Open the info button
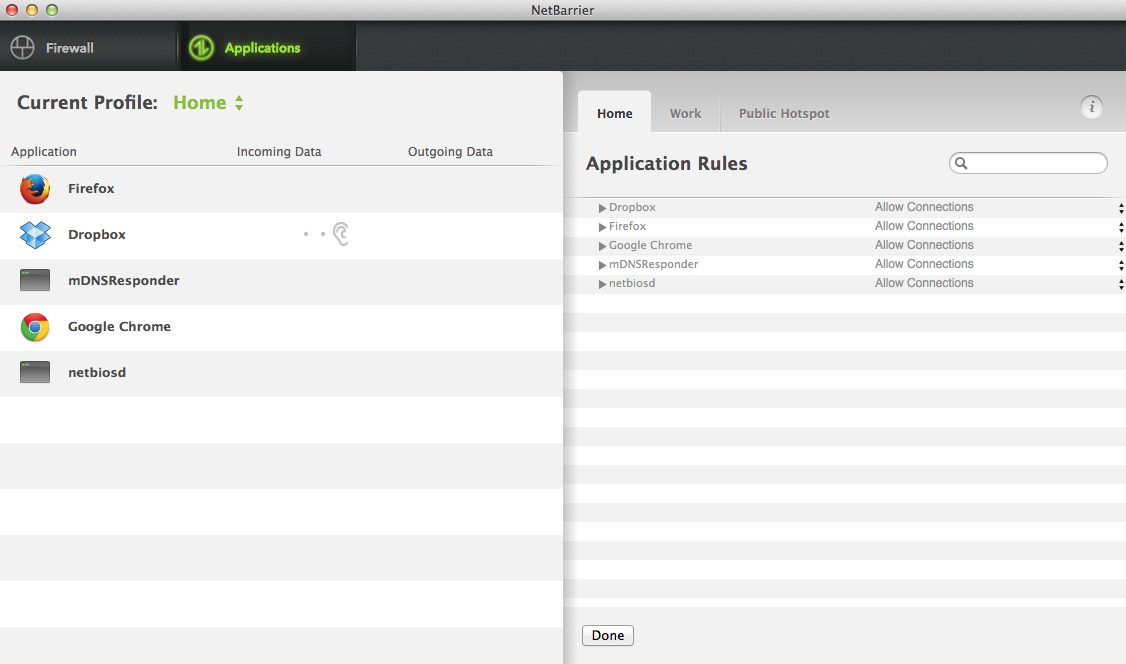Viewport: 1126px width, 664px height. 1092,107
